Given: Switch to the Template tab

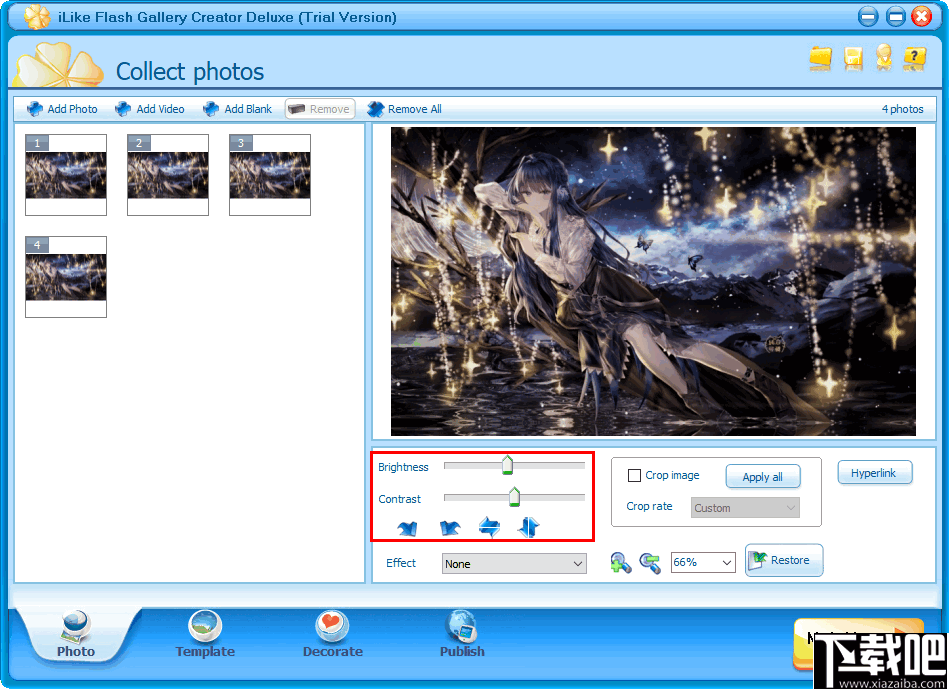Looking at the screenshot, I should [x=204, y=634].
